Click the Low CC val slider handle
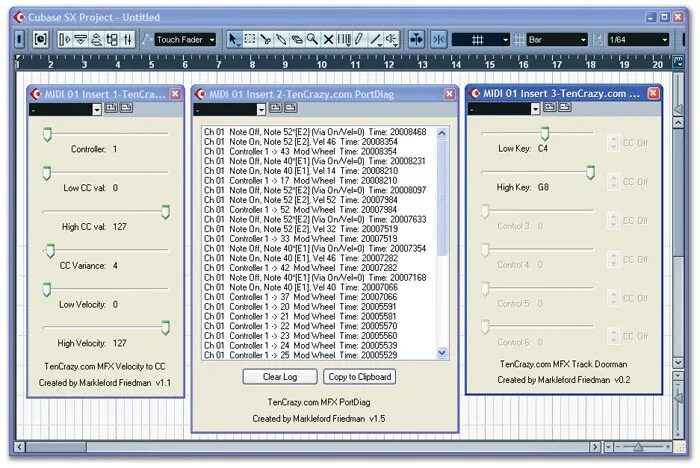This screenshot has height=468, width=700. (x=46, y=173)
